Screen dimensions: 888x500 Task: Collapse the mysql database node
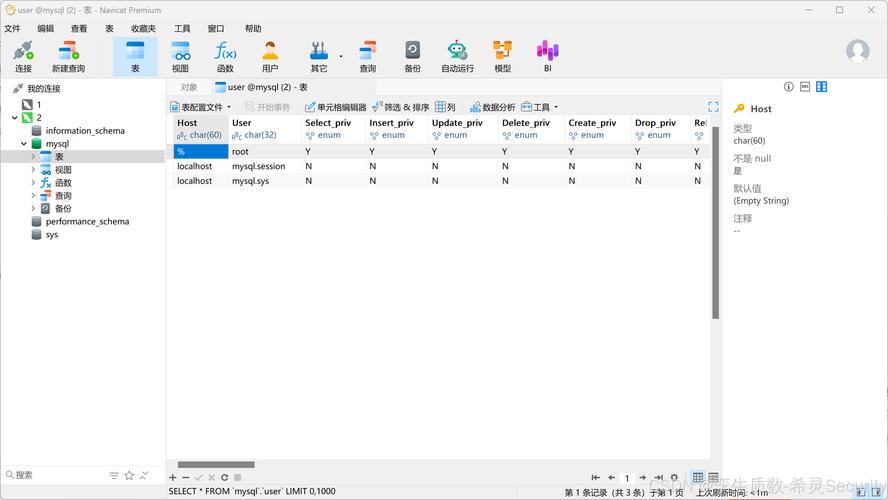(x=24, y=144)
